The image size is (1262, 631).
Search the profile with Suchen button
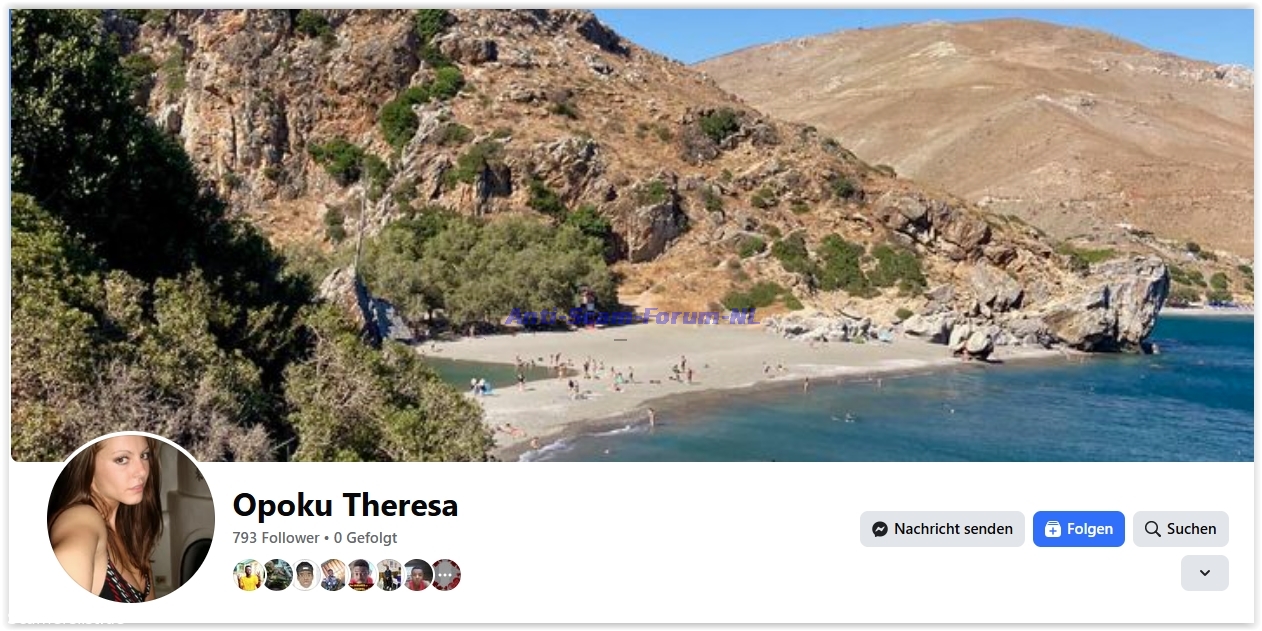1181,529
